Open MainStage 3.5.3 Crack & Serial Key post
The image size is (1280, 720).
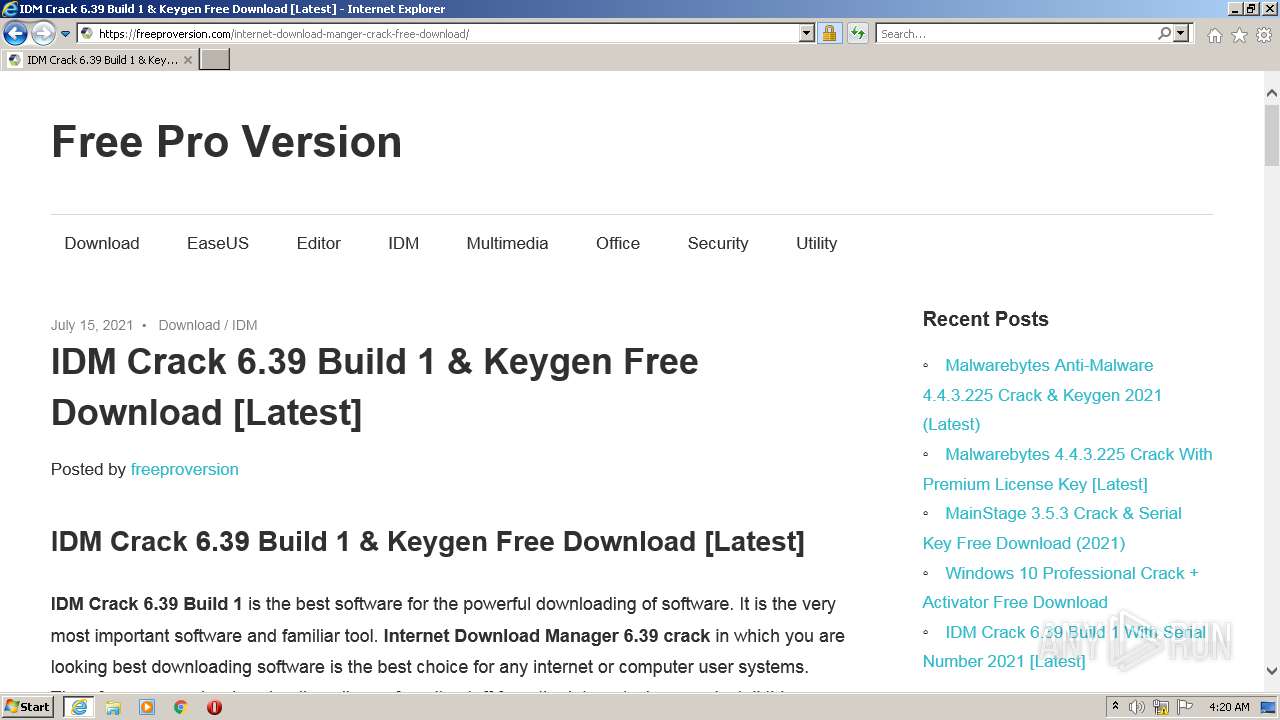pyautogui.click(x=1052, y=528)
